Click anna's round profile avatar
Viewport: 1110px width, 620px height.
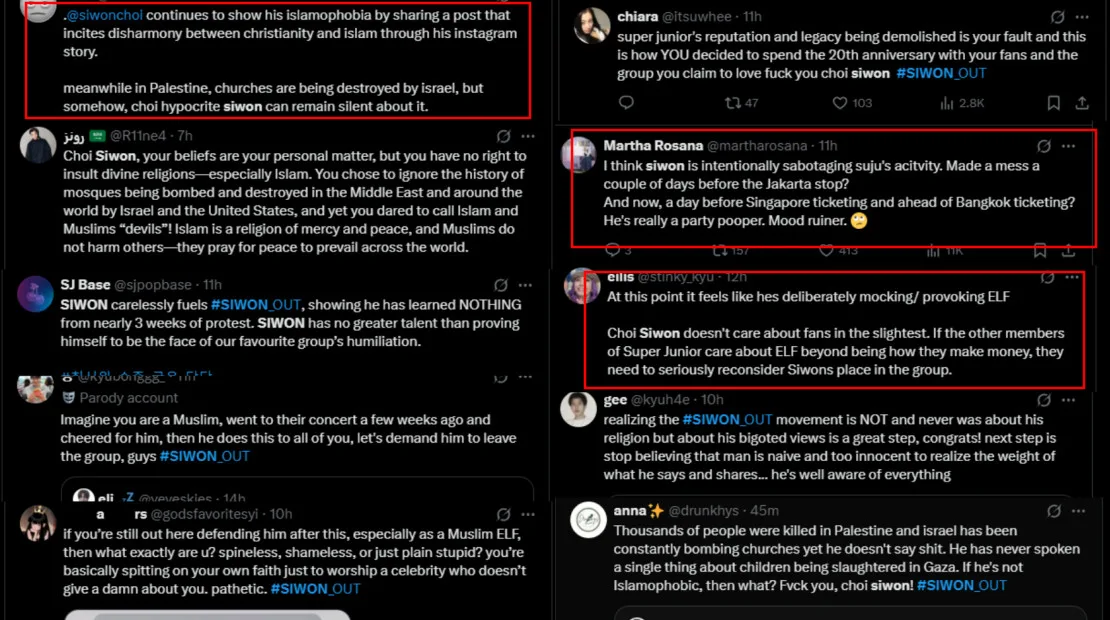(589, 521)
